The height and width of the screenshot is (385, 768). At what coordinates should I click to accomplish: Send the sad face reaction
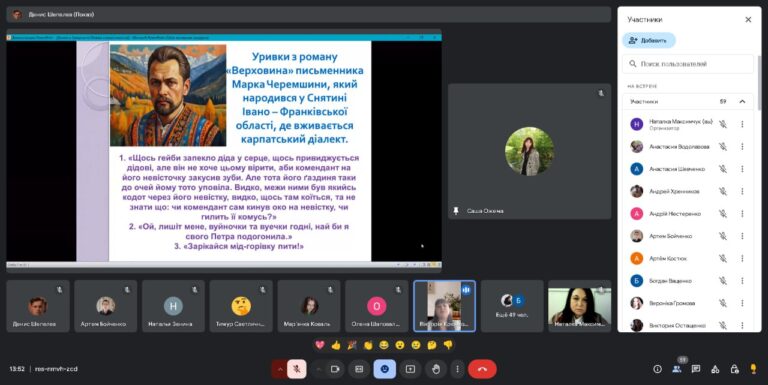coord(416,345)
